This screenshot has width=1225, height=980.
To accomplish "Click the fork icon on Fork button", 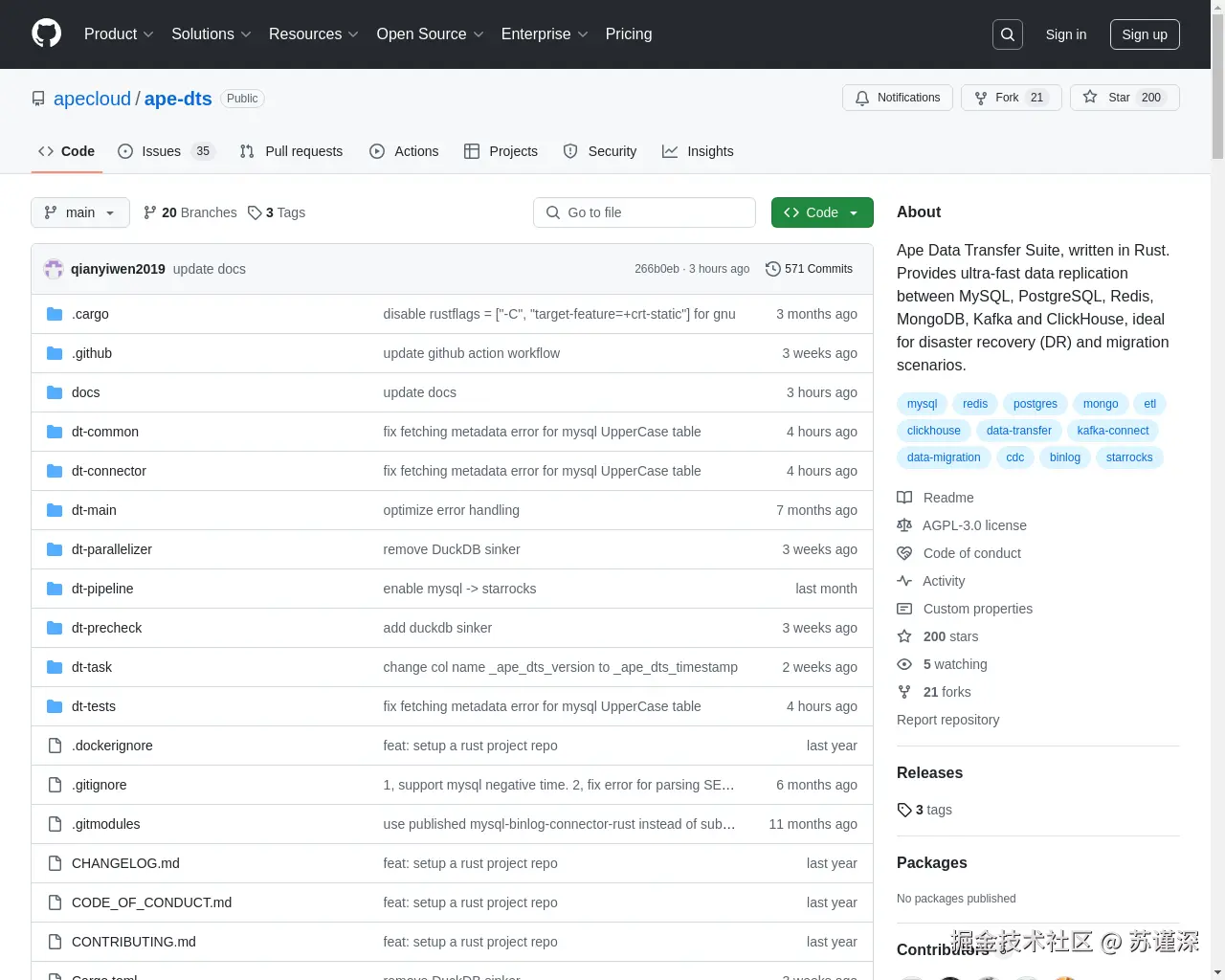I will tap(980, 97).
